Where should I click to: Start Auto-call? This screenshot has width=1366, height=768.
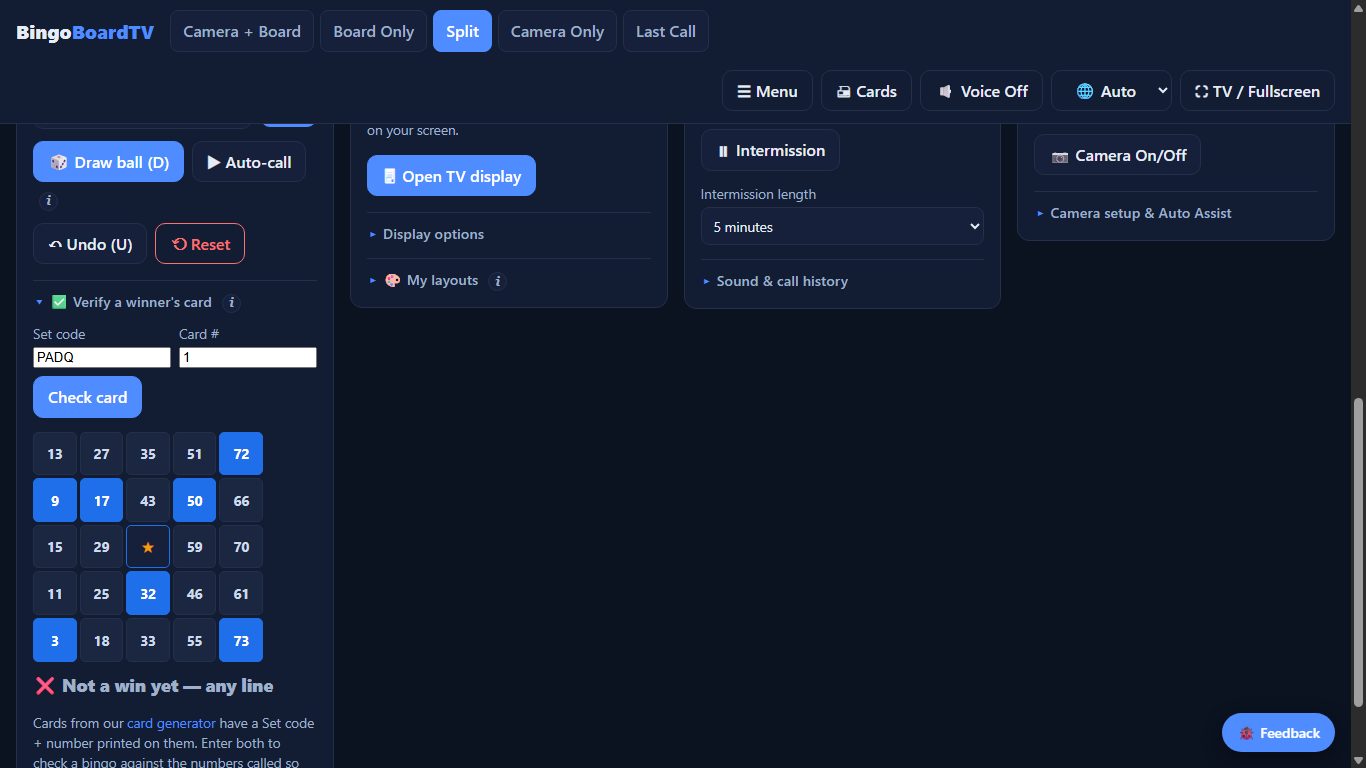click(249, 162)
